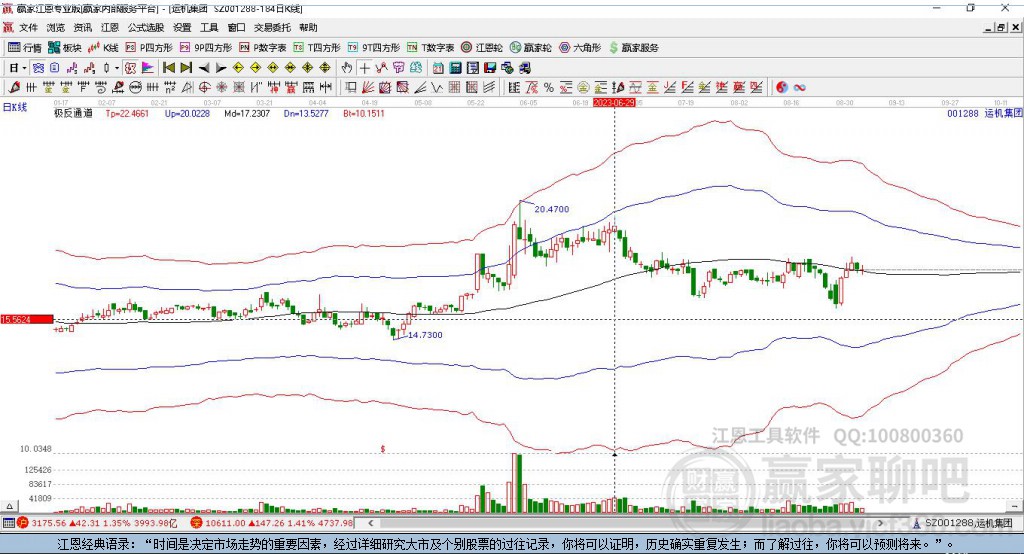1024x554 pixels.
Task: Click the Bt=10.1511 indicator value
Action: pyautogui.click(x=364, y=113)
